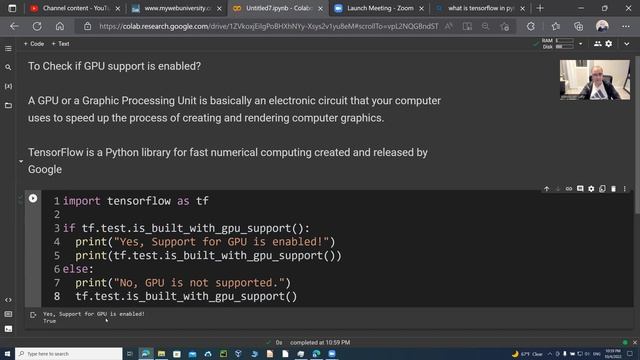Open browser settings and more menu
Viewport: 640px width, 360px height.
tap(626, 27)
